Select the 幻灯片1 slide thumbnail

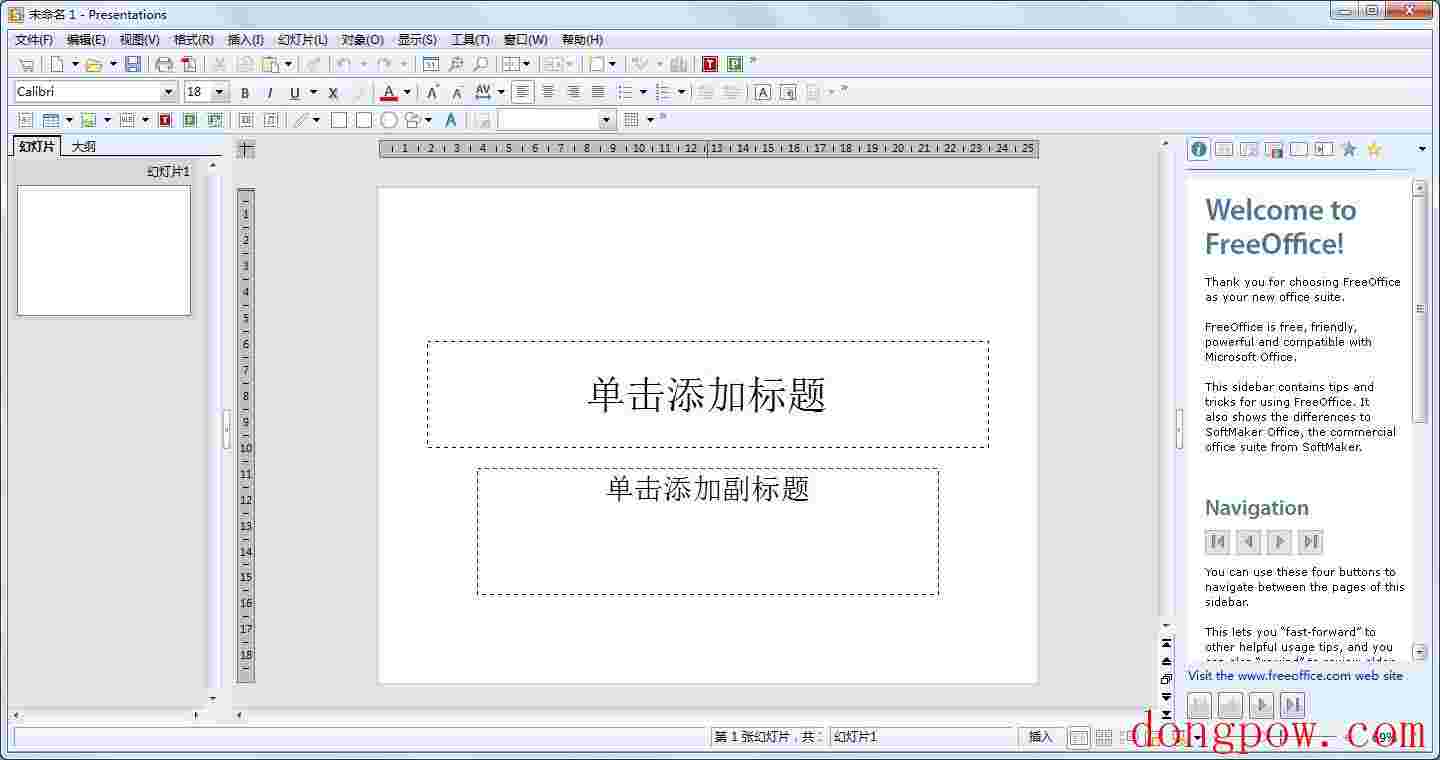(x=104, y=250)
